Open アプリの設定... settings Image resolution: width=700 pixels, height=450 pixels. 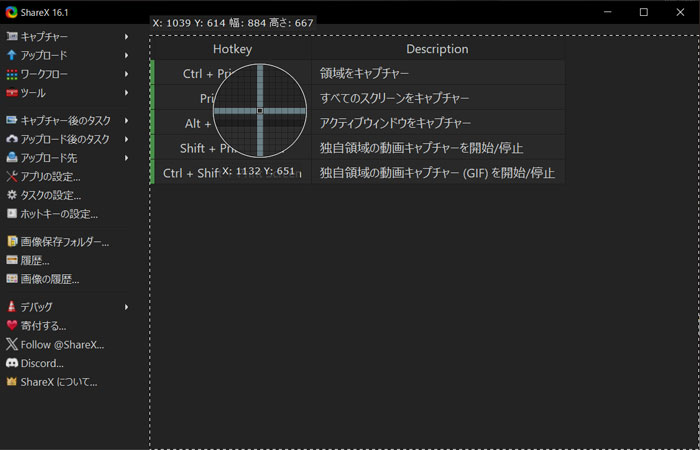50,177
